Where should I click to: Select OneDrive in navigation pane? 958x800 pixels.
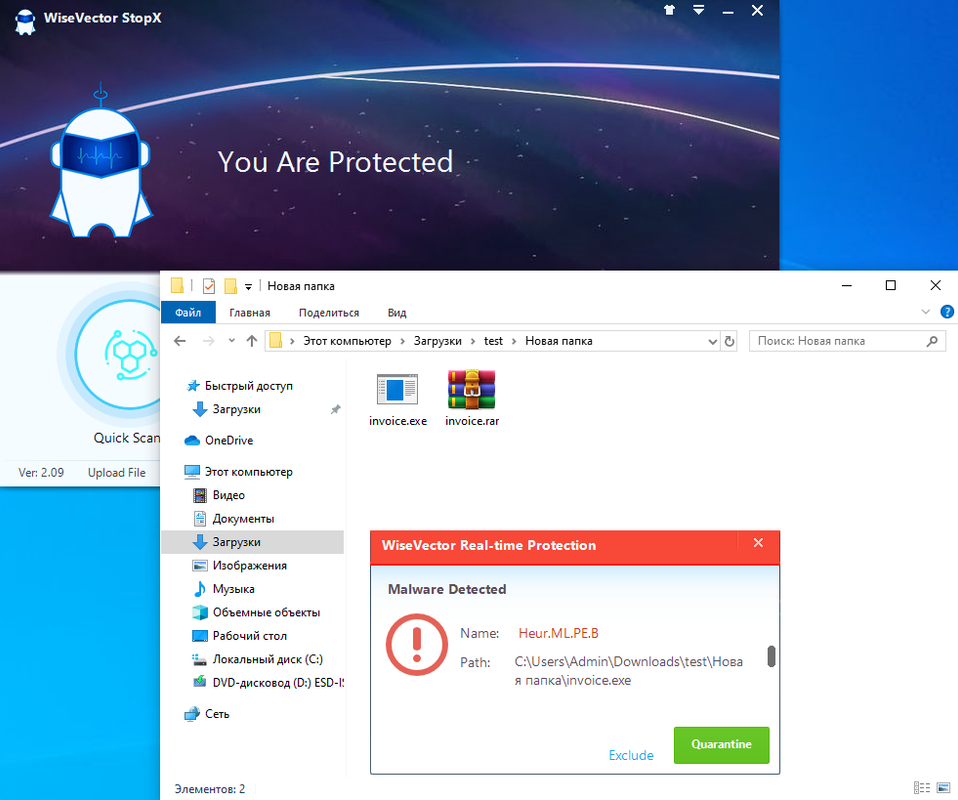point(229,440)
